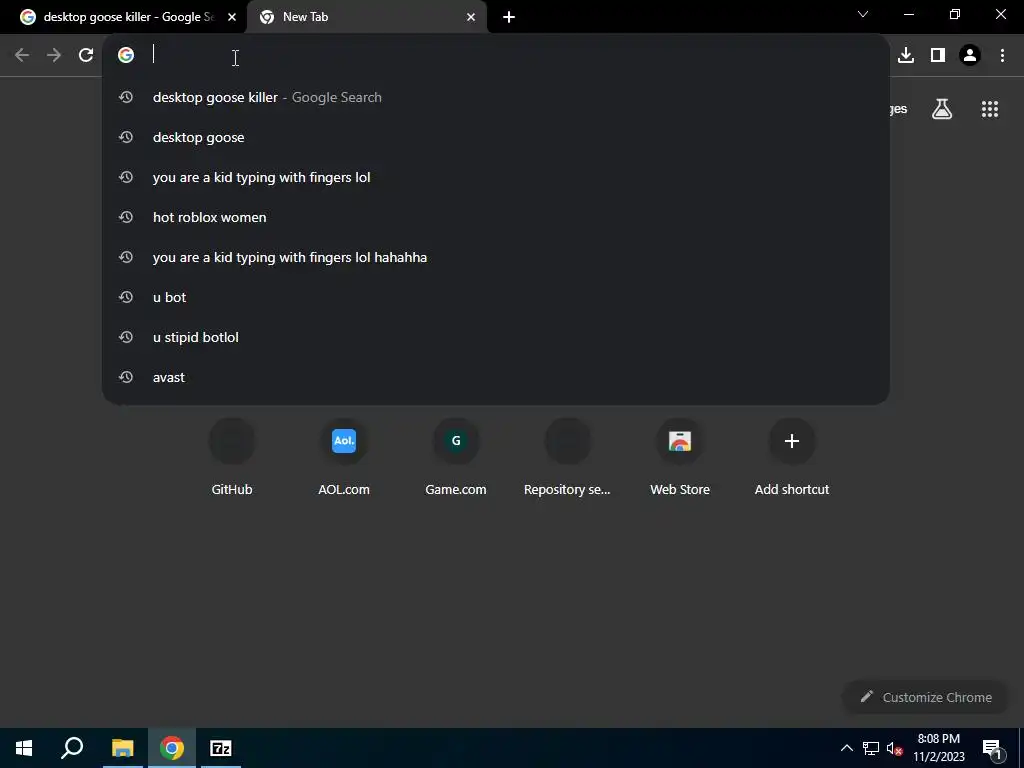The image size is (1024, 768).
Task: Open the Game.com shortcut
Action: coord(456,458)
